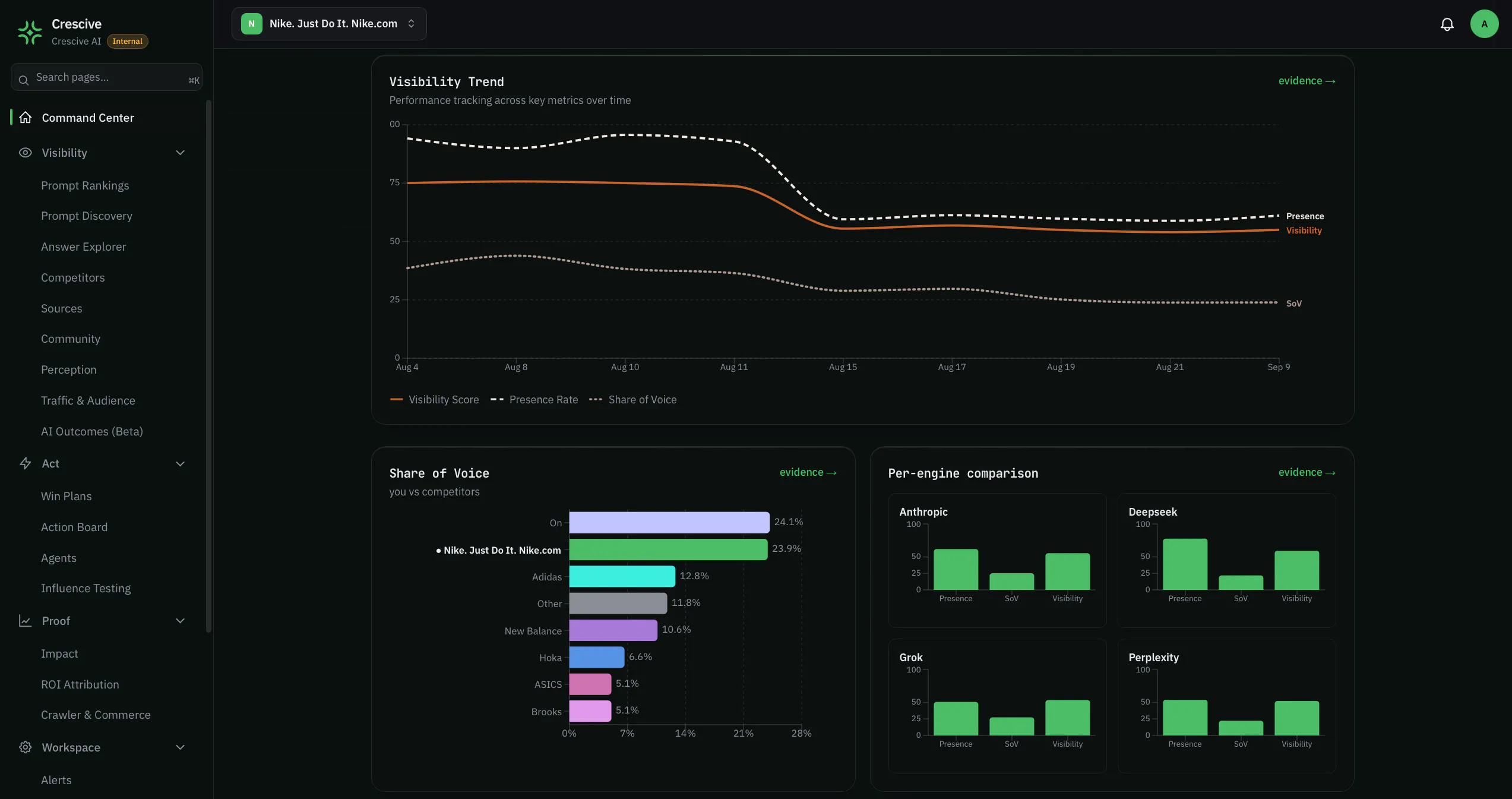Image resolution: width=1512 pixels, height=799 pixels.
Task: Click the Brooks bar
Action: 590,711
